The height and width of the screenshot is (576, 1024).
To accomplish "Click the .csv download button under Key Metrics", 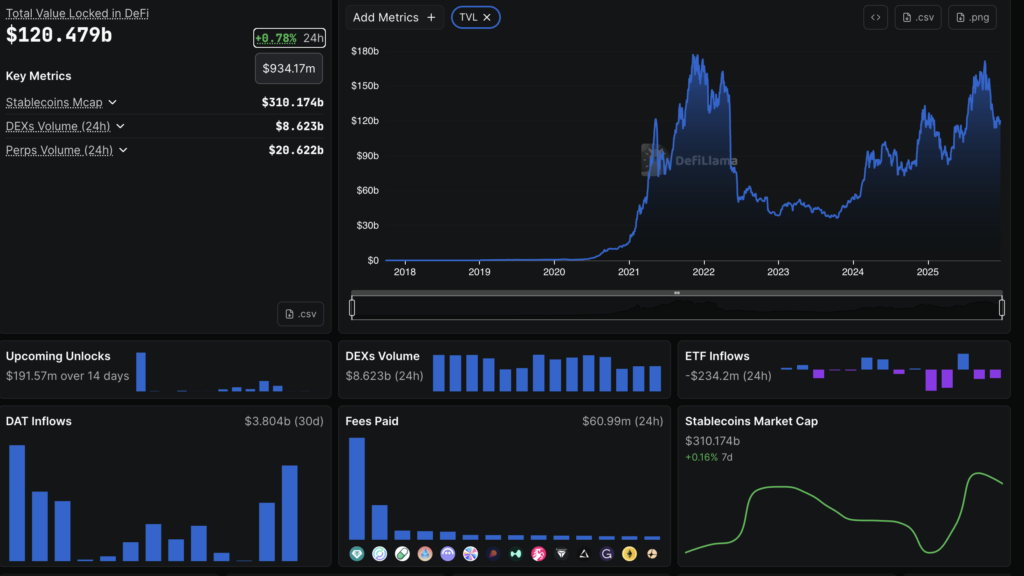I will (300, 314).
